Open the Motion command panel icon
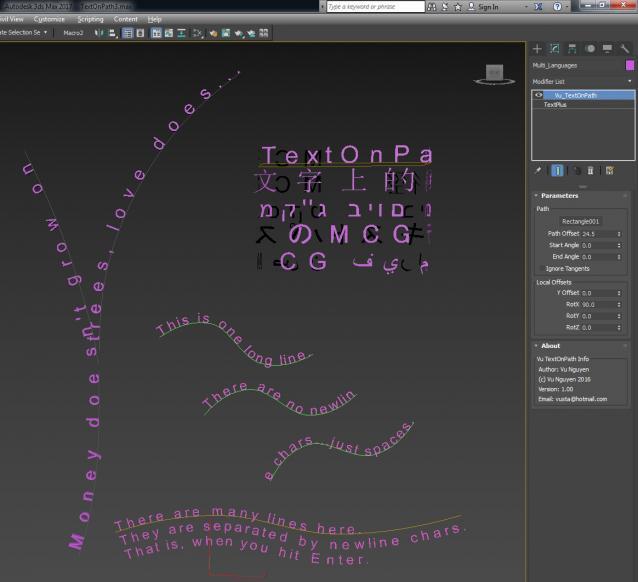638x582 pixels. (590, 49)
